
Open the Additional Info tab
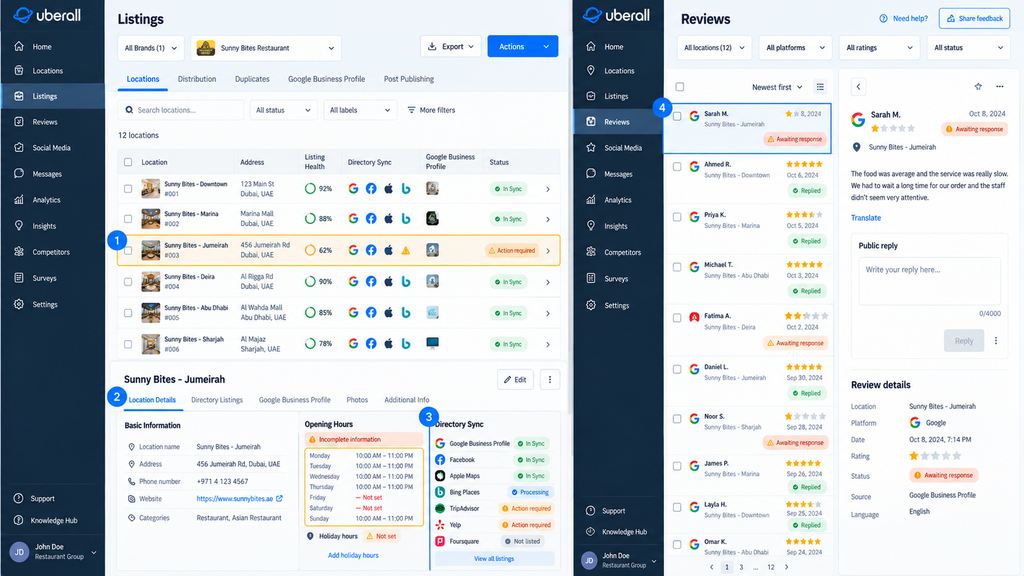coord(407,400)
